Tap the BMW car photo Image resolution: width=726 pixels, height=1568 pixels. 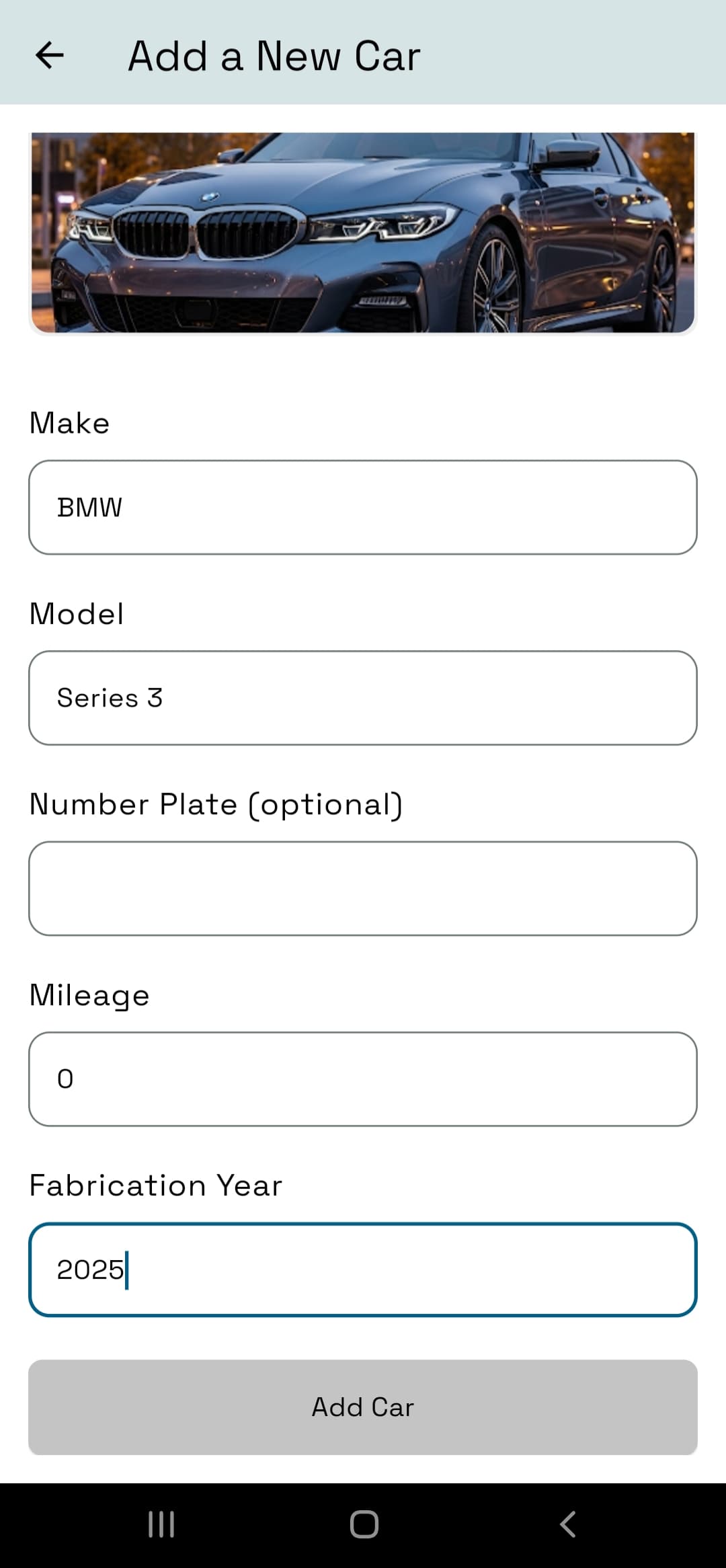363,232
